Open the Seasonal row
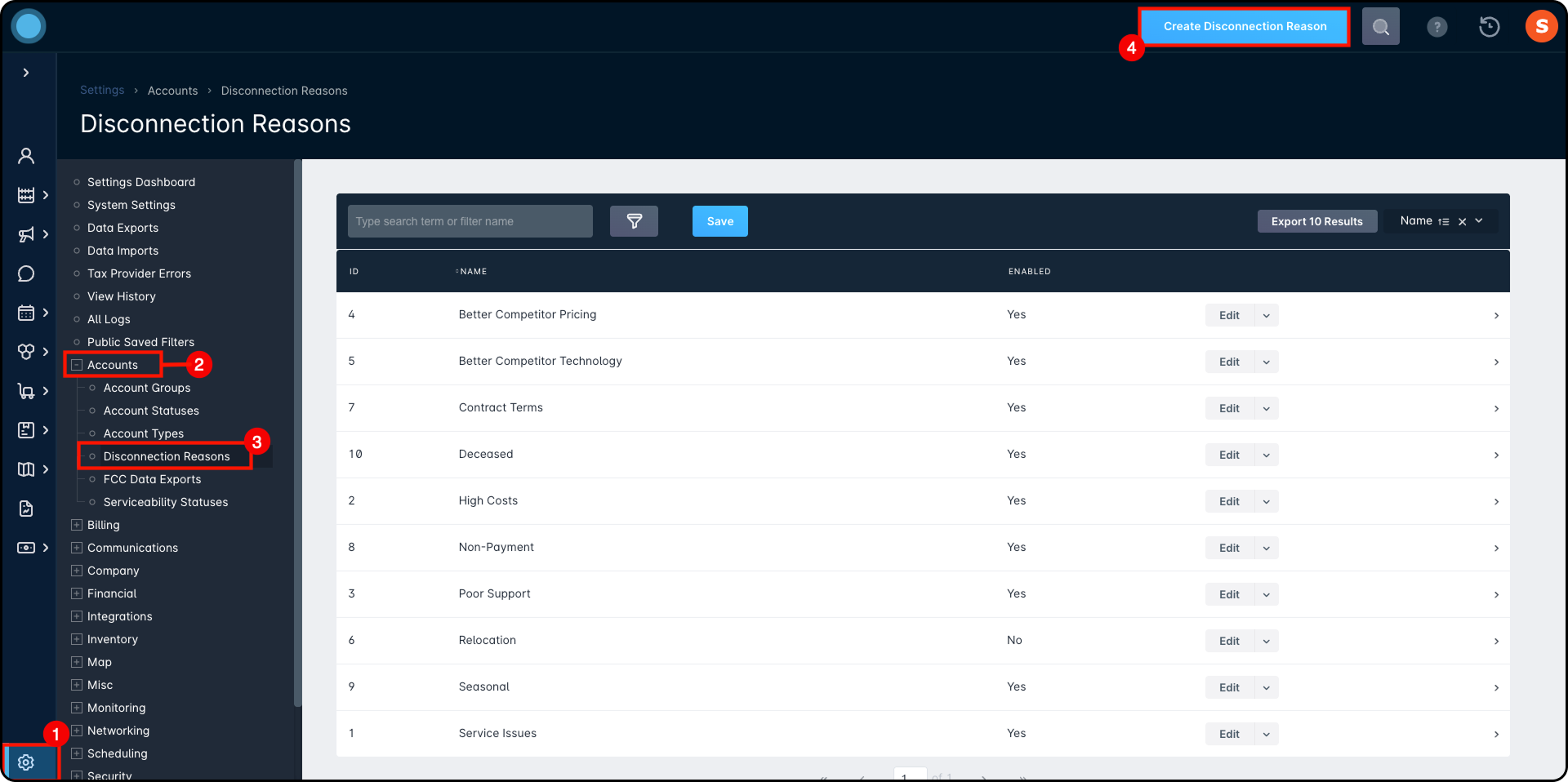Screen dimensions: 1568x782 [923, 687]
